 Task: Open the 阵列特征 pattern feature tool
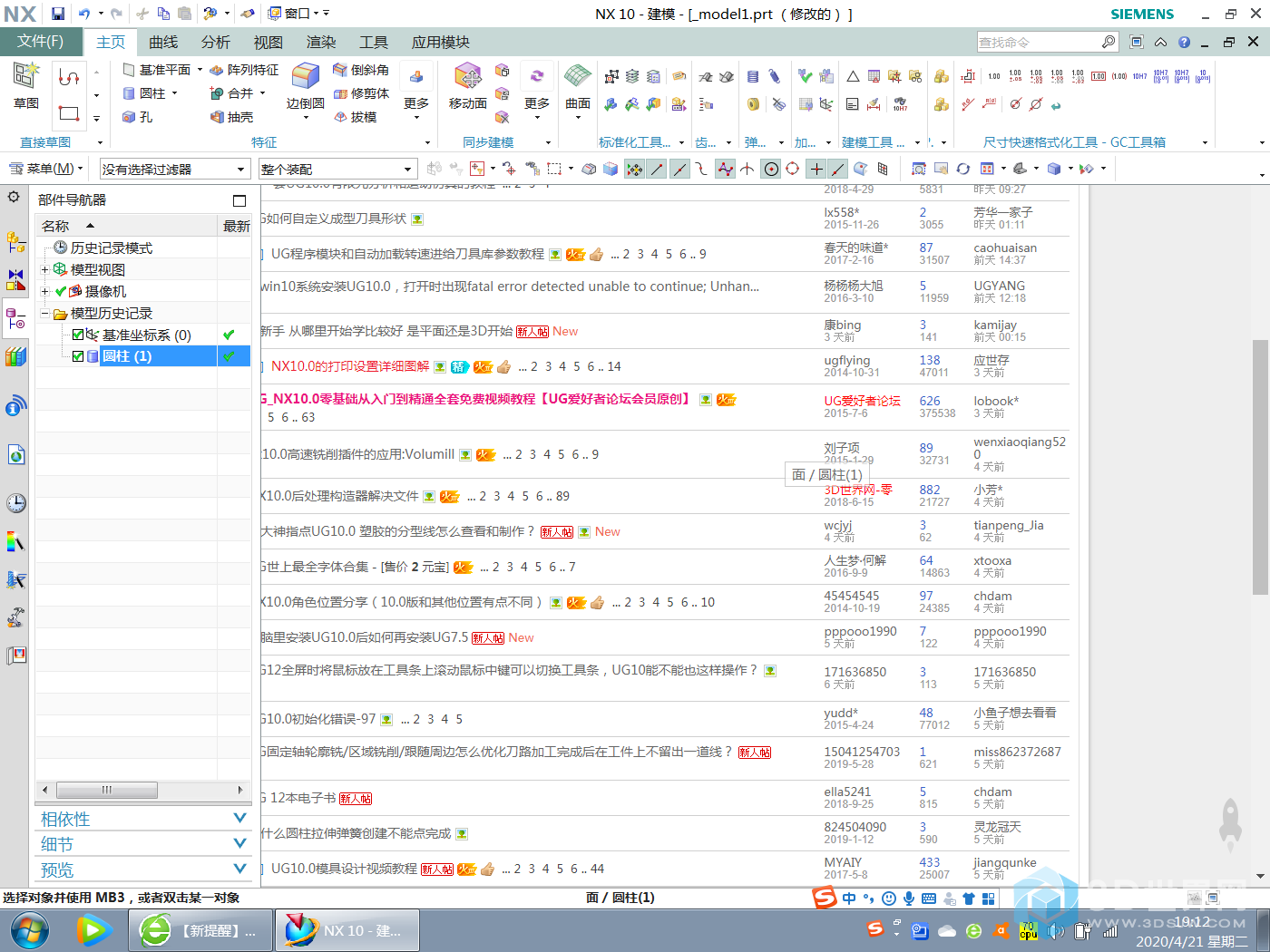pyautogui.click(x=244, y=70)
